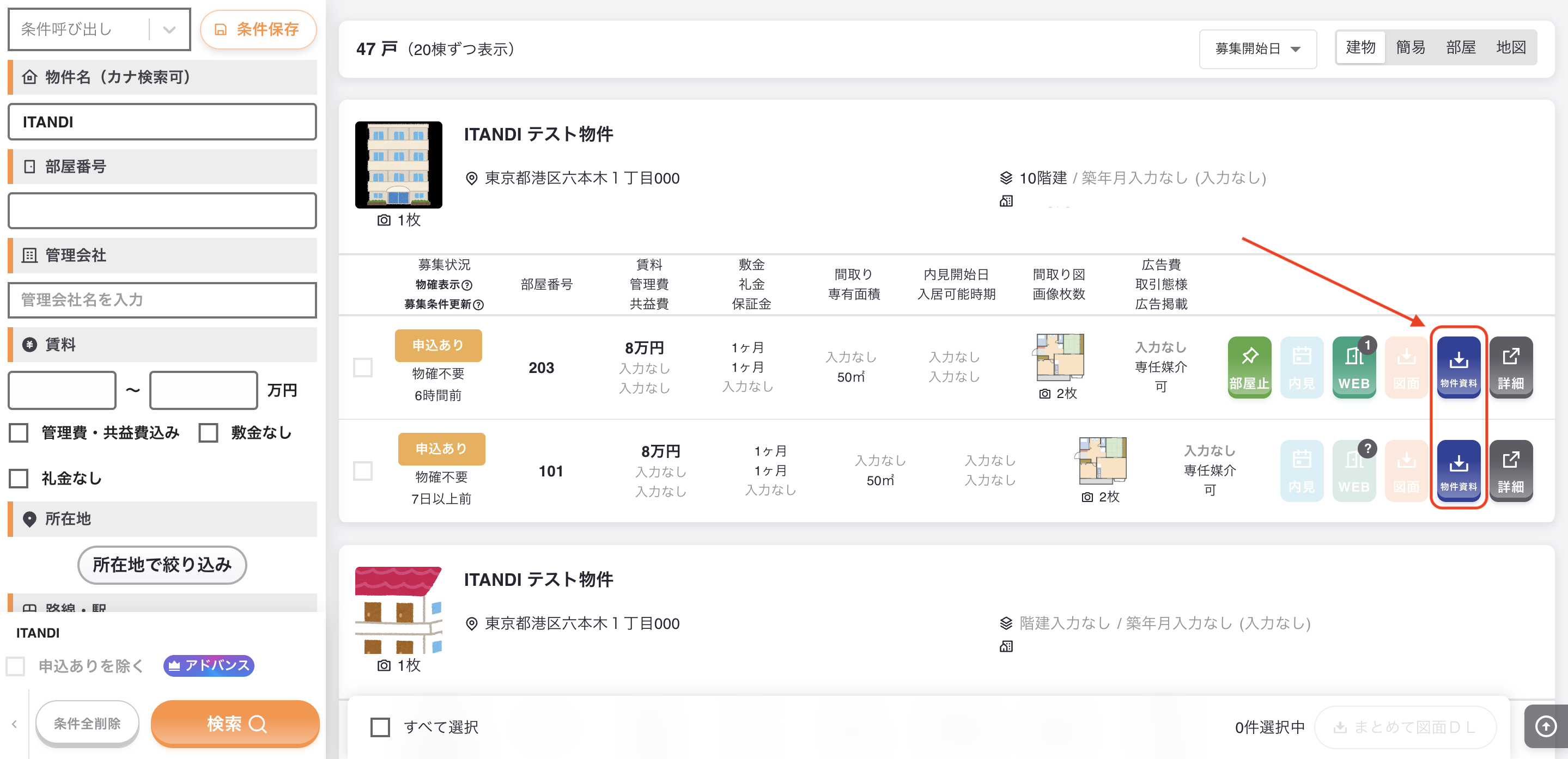Click the maximum 賃料 input field
The height and width of the screenshot is (759, 1568).
pos(203,390)
